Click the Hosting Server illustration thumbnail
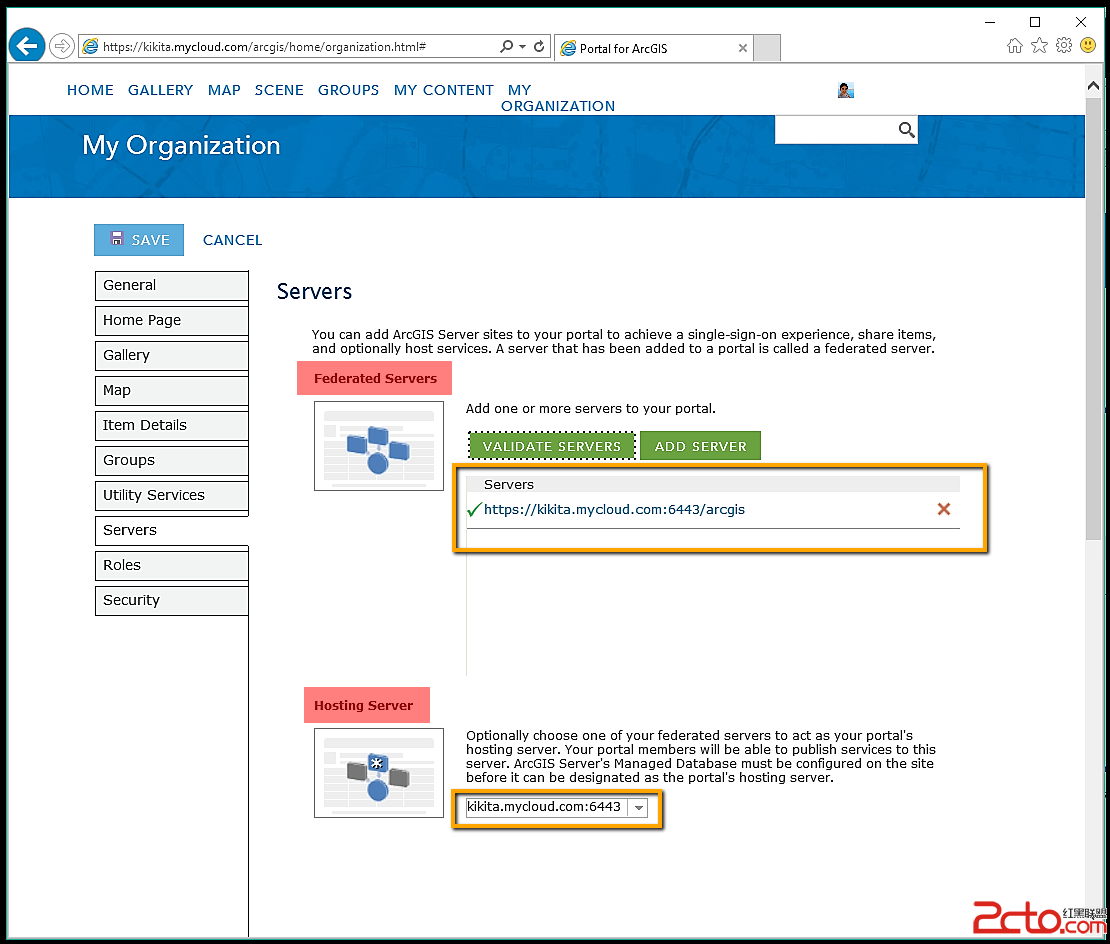Viewport: 1110px width, 944px height. click(379, 773)
